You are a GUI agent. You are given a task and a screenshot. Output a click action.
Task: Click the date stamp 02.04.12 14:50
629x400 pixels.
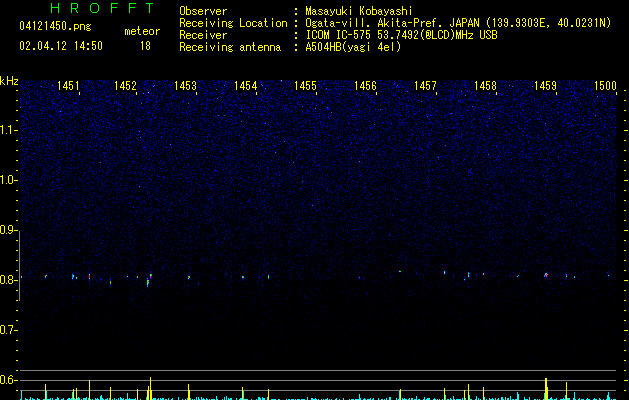click(x=61, y=46)
